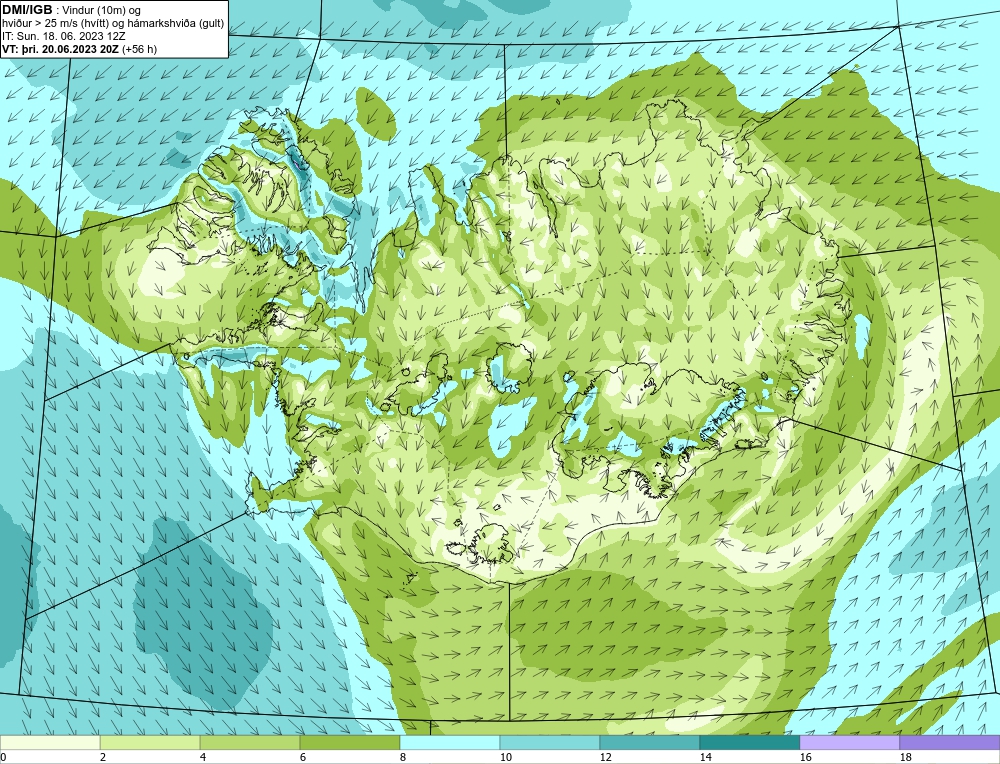Click the 8–10 m/s light cyan legend swatch
This screenshot has height=764, width=1000.
(x=450, y=742)
